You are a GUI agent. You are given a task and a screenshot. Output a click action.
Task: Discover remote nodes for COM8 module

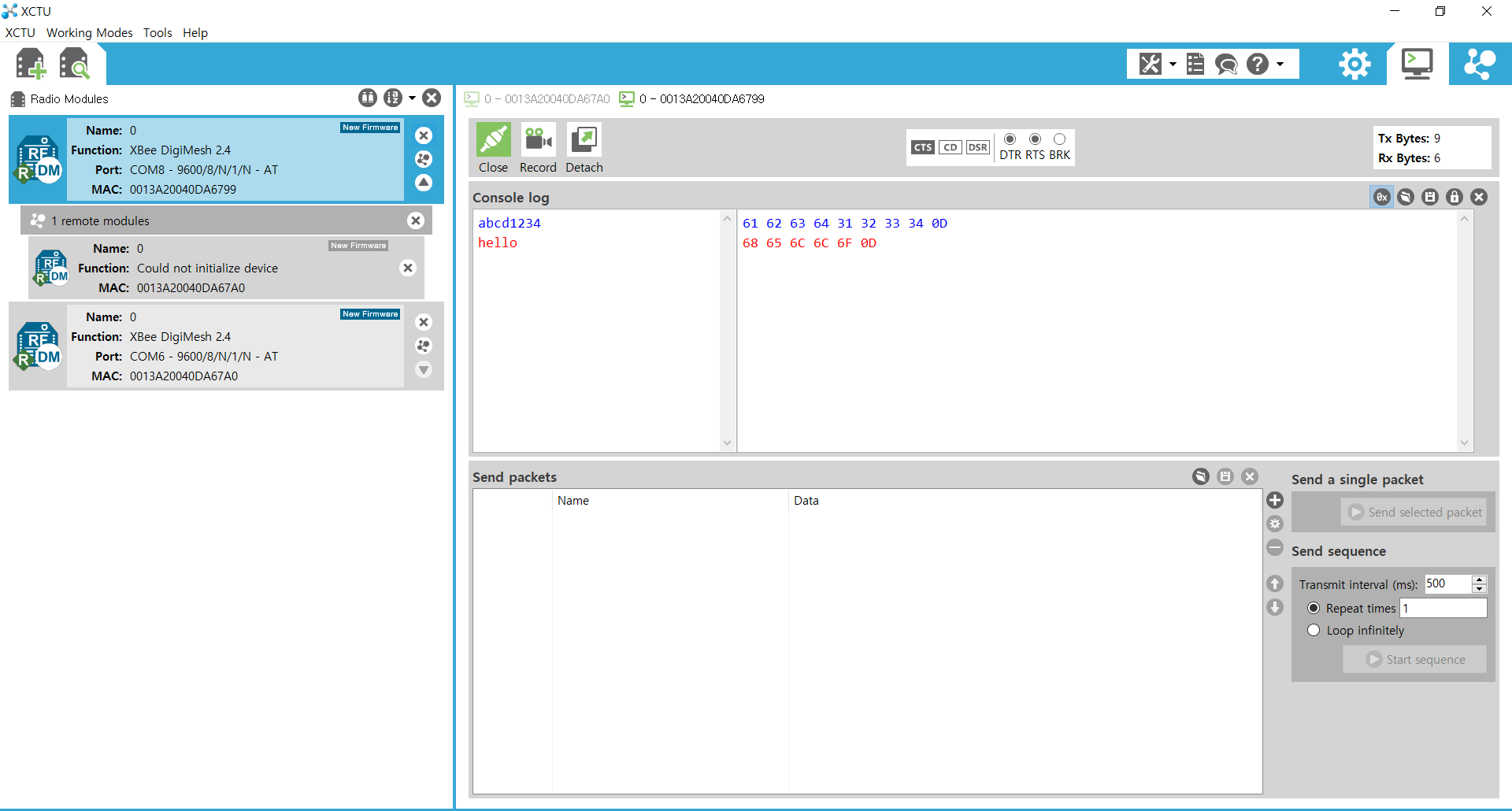[424, 159]
